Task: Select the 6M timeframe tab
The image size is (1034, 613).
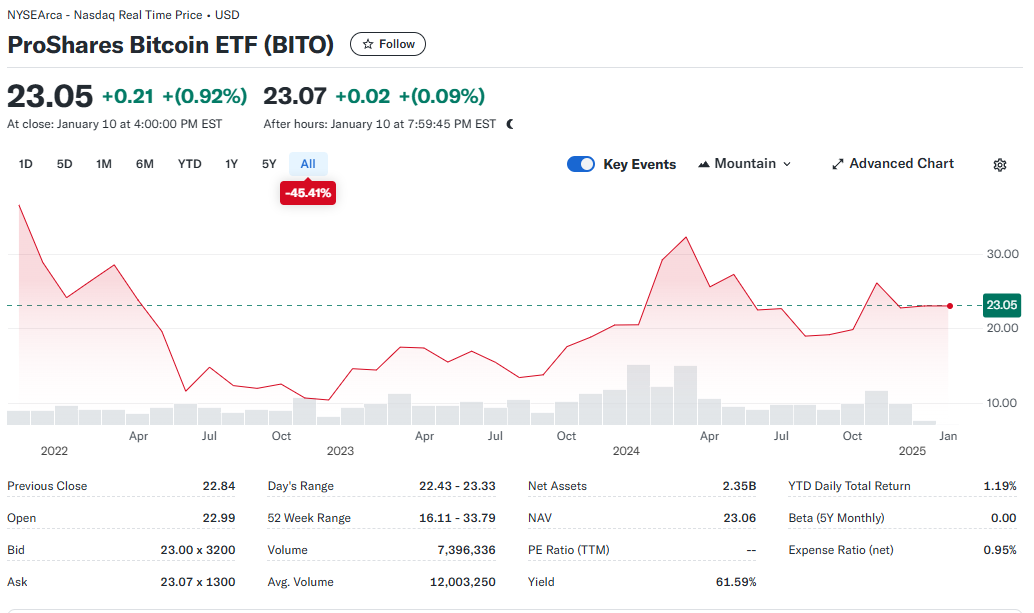Action: 144,163
